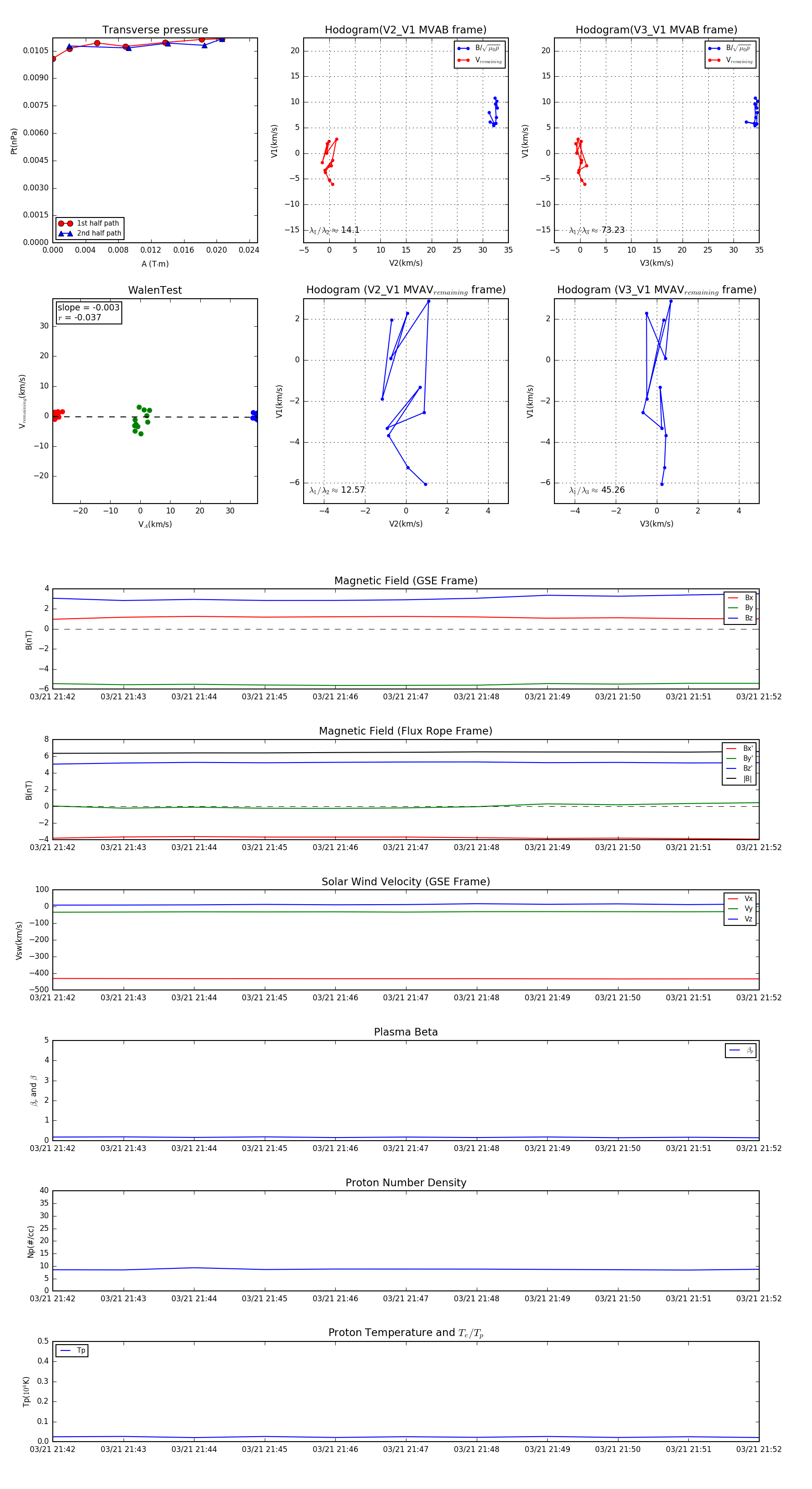812x1489 pixels.
Task: Click the "Vx" legend entry in Solar Wind plot
Action: pyautogui.click(x=740, y=899)
